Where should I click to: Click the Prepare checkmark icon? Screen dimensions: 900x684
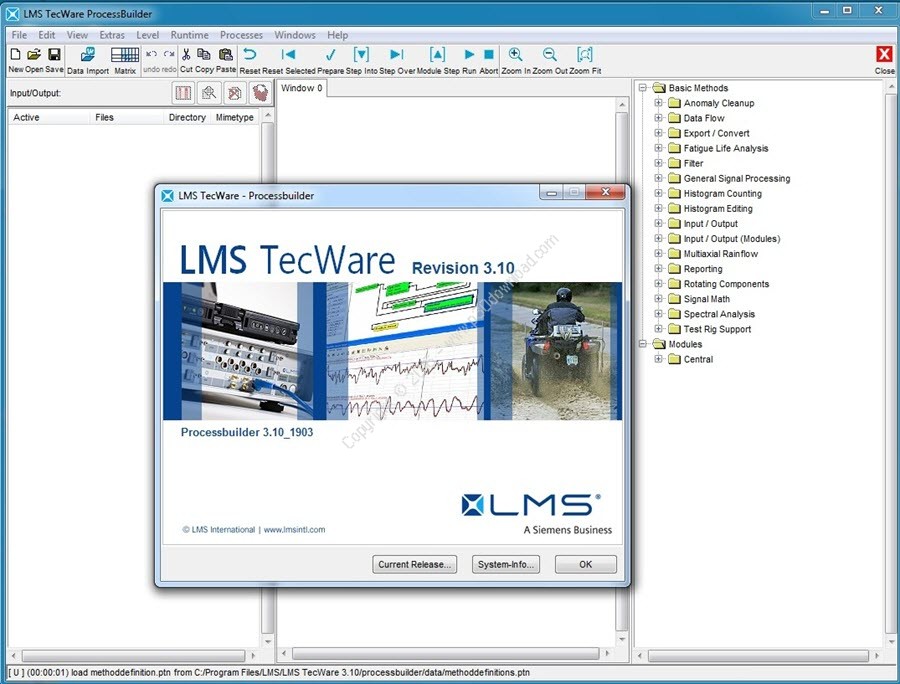click(331, 55)
